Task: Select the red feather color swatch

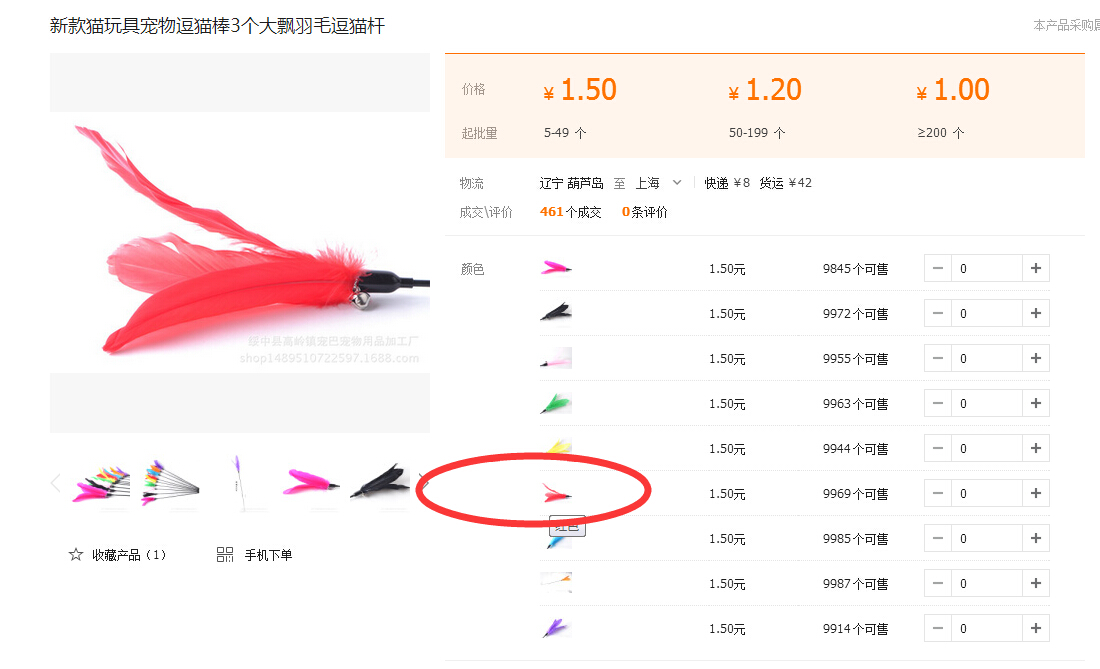Action: pyautogui.click(x=556, y=494)
